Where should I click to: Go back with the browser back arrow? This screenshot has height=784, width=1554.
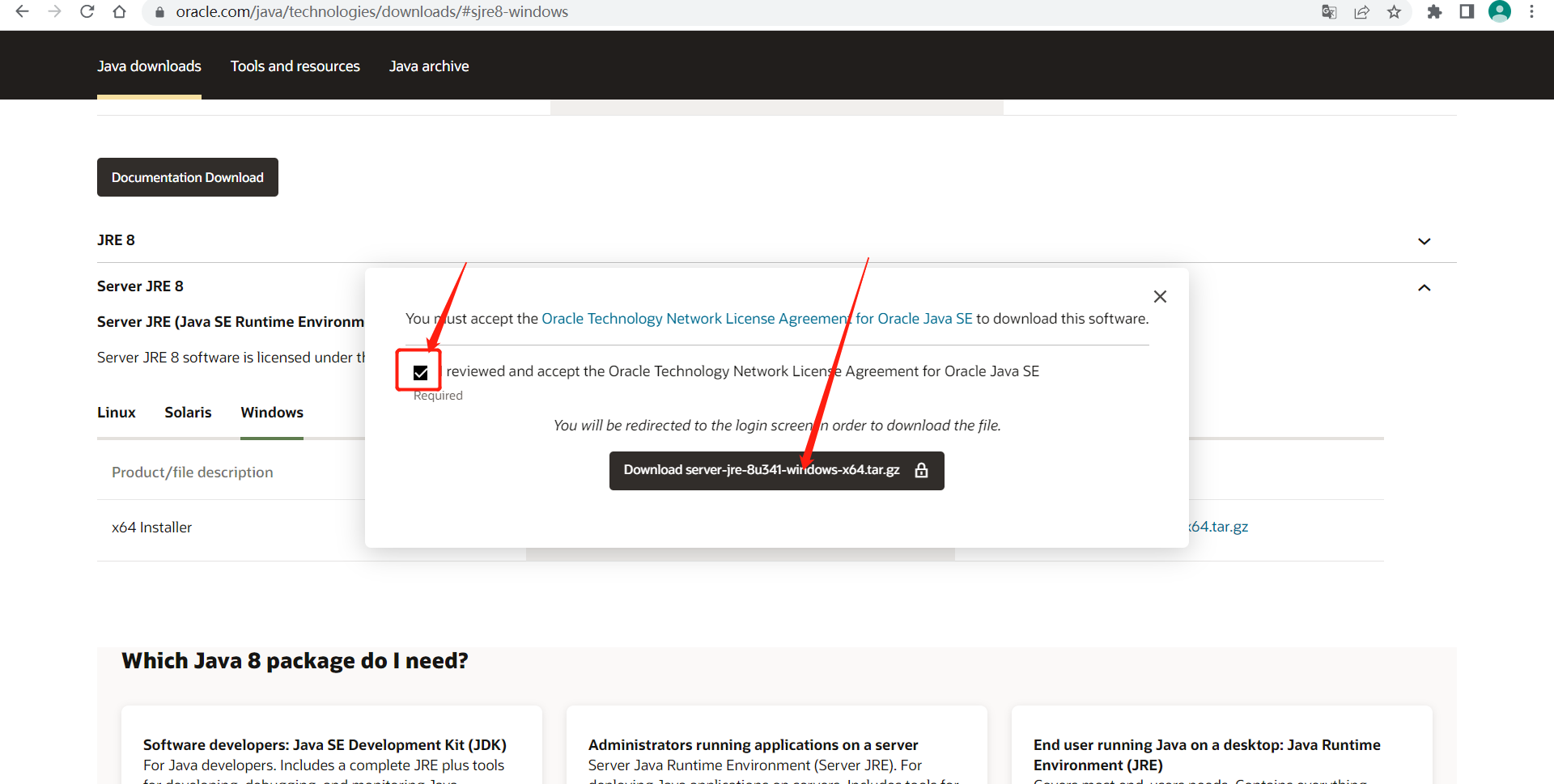23,11
